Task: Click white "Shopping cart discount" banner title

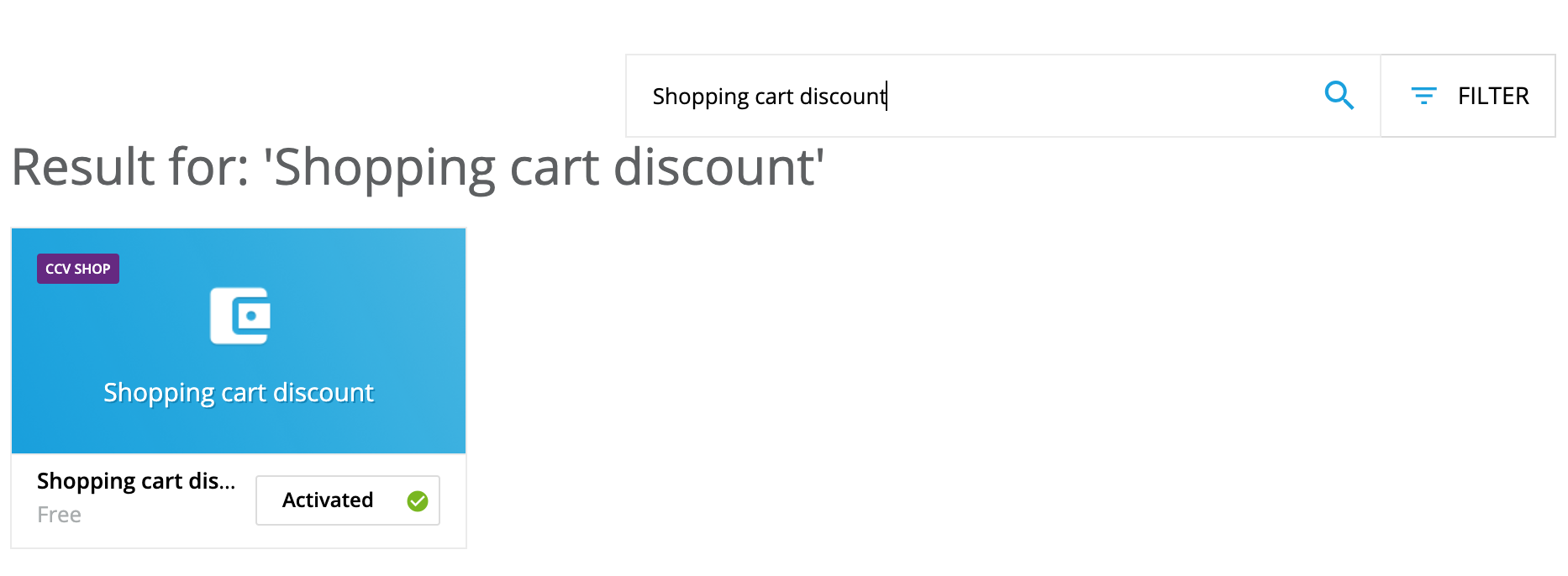Action: click(x=239, y=393)
